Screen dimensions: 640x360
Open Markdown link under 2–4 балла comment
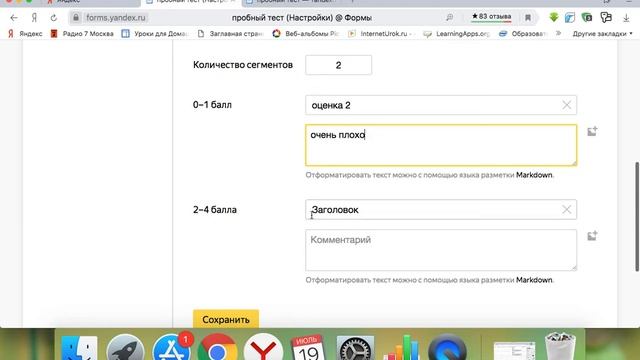[x=534, y=280]
